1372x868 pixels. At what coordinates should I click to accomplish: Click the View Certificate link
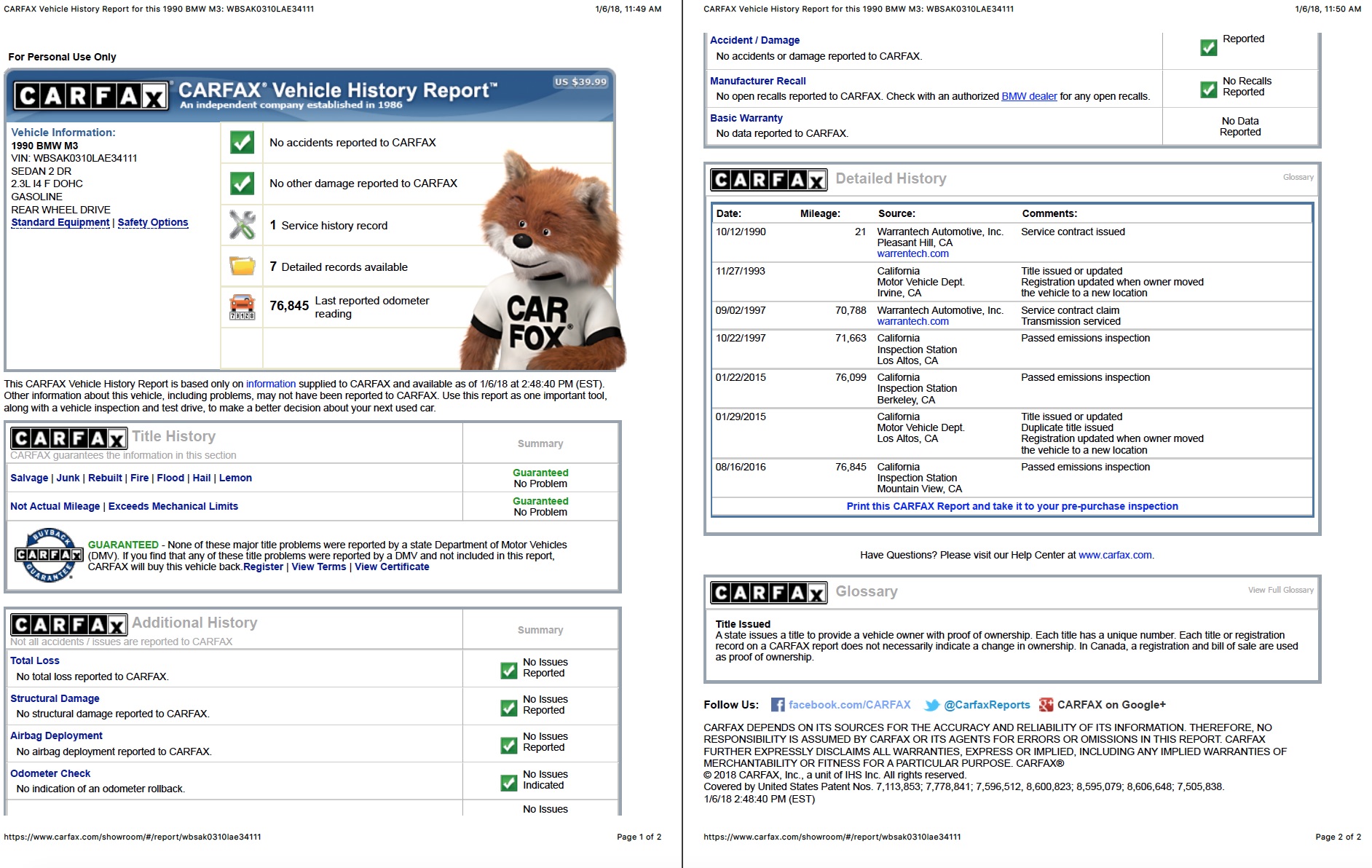392,567
